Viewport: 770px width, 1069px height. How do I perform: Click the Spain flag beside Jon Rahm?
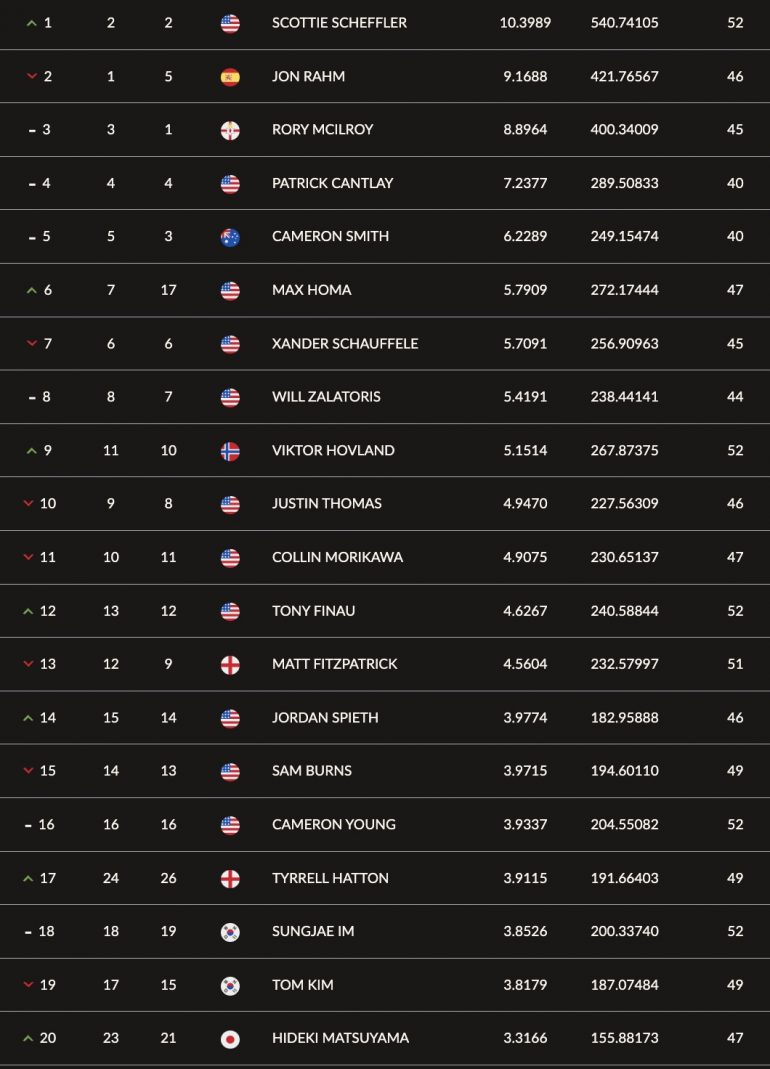click(231, 76)
